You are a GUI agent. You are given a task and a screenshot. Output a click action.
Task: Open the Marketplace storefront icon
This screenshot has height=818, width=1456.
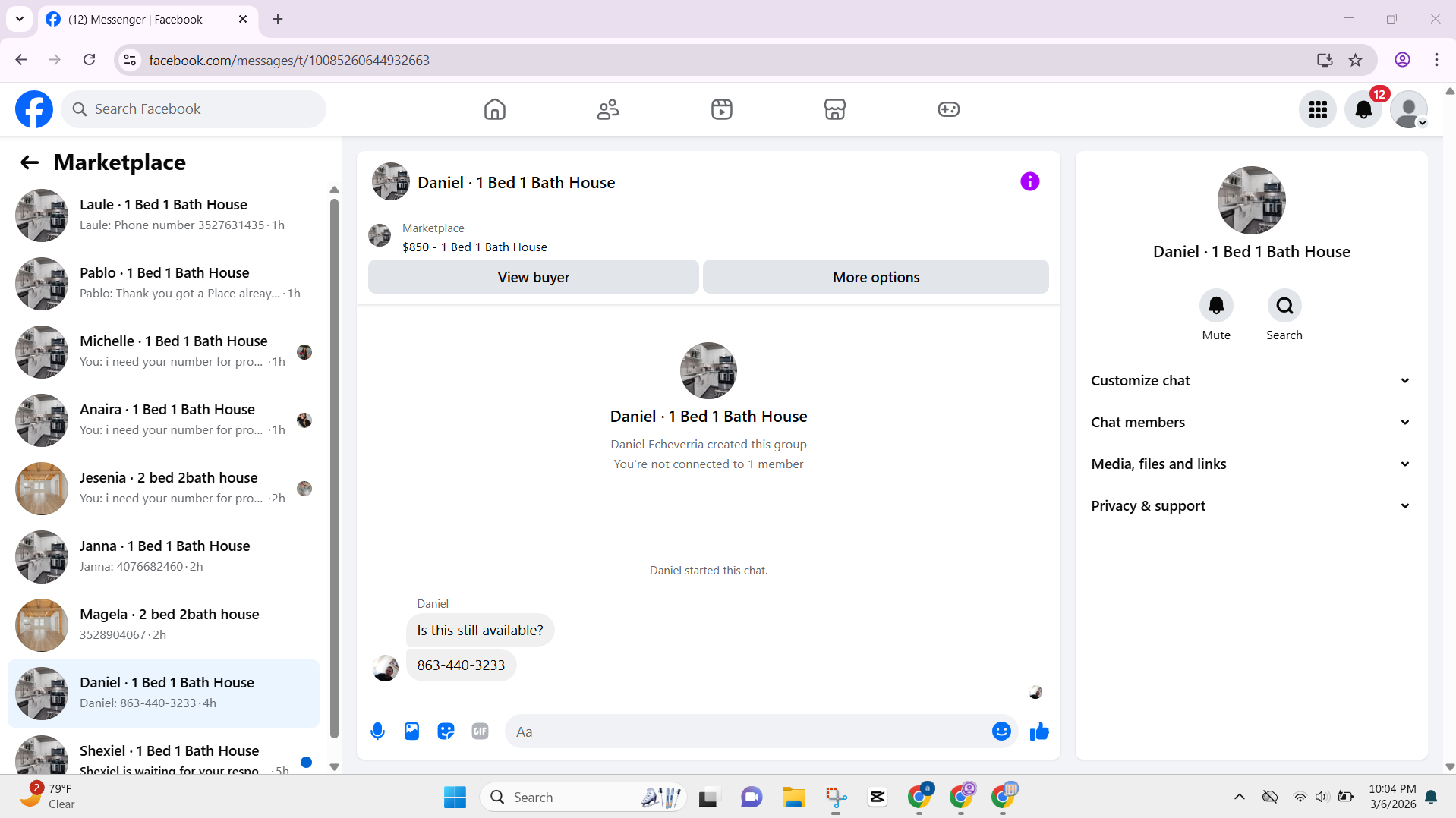tap(835, 109)
